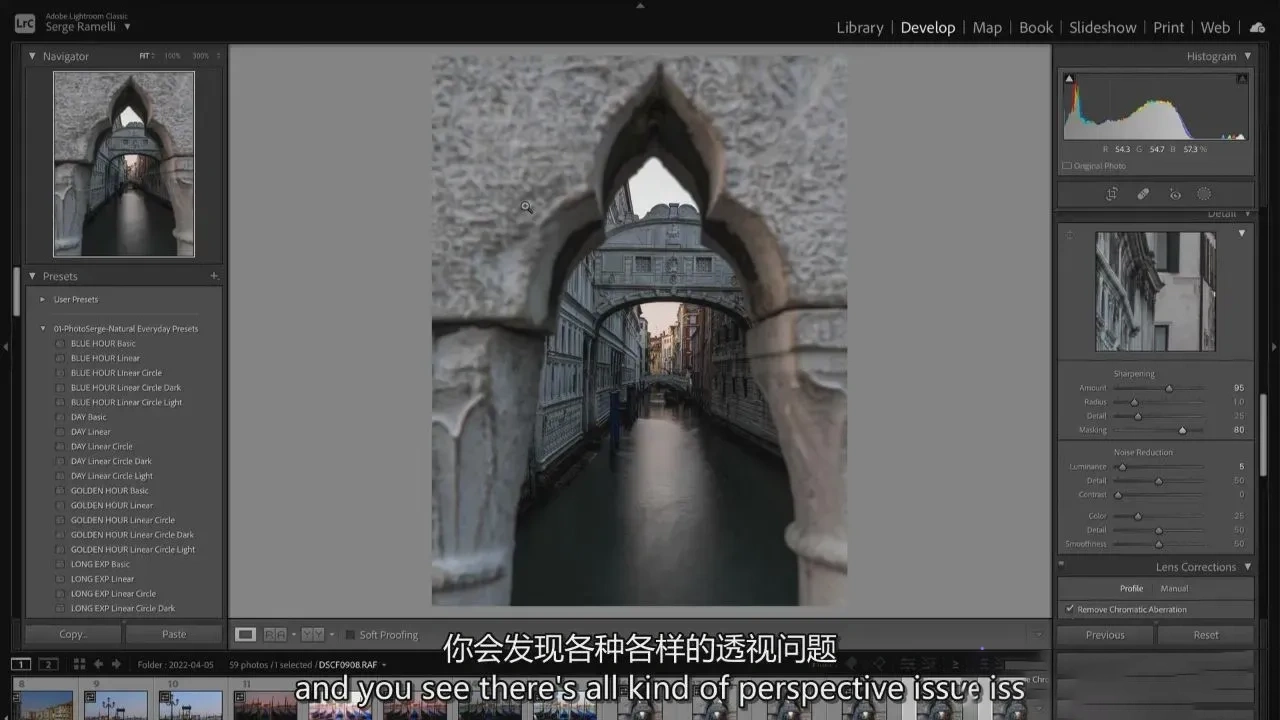
Task: Collapse the Histogram panel
Action: click(1247, 57)
